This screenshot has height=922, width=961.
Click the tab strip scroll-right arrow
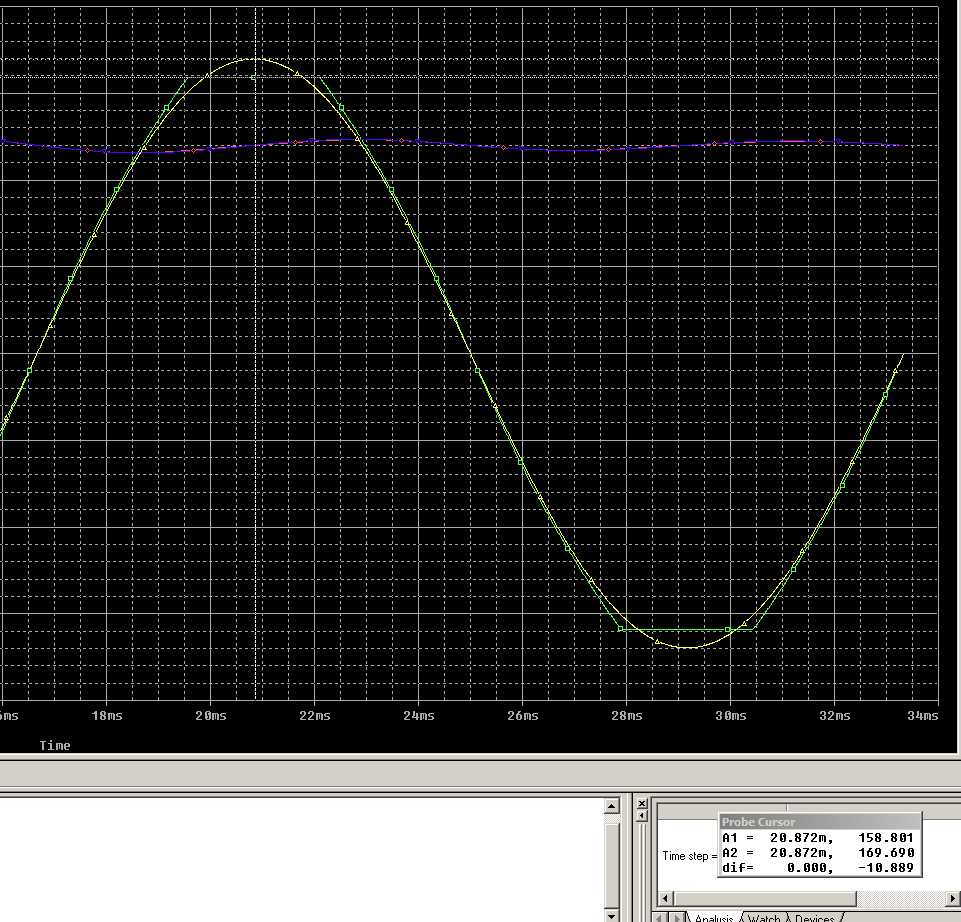(x=677, y=918)
